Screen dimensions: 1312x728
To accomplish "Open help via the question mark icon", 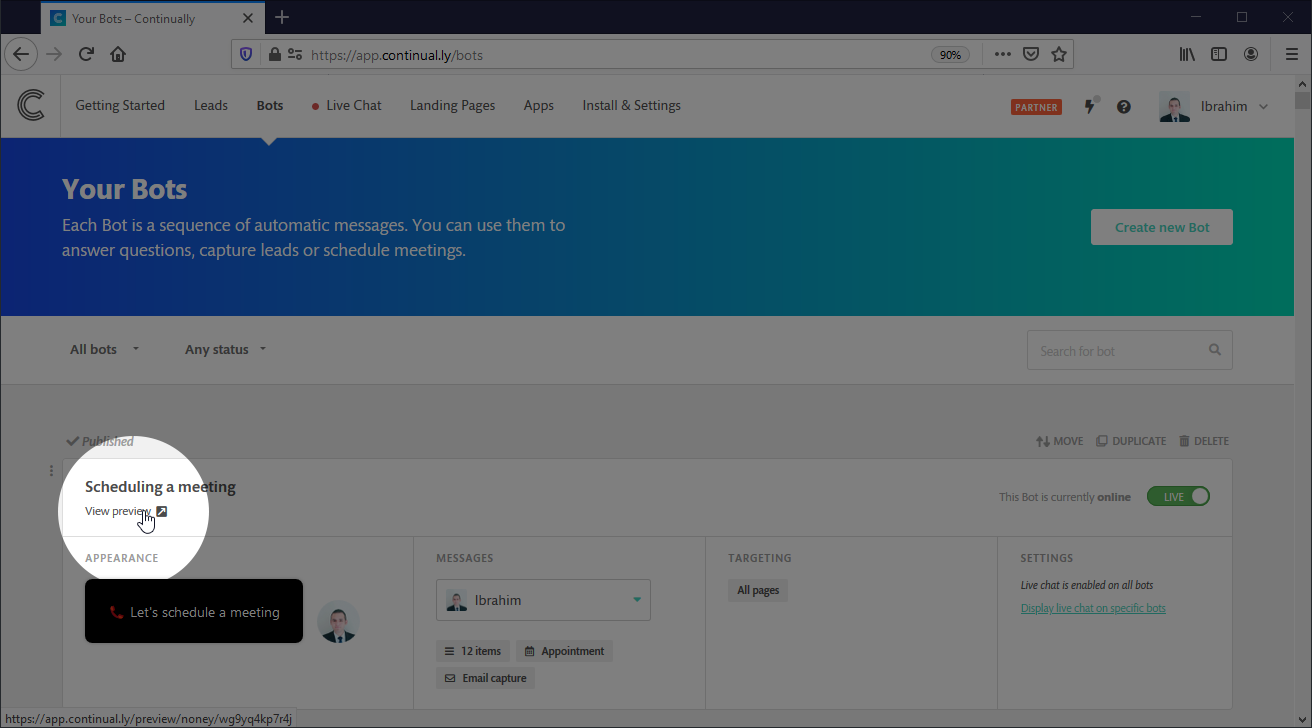I will pos(1123,106).
